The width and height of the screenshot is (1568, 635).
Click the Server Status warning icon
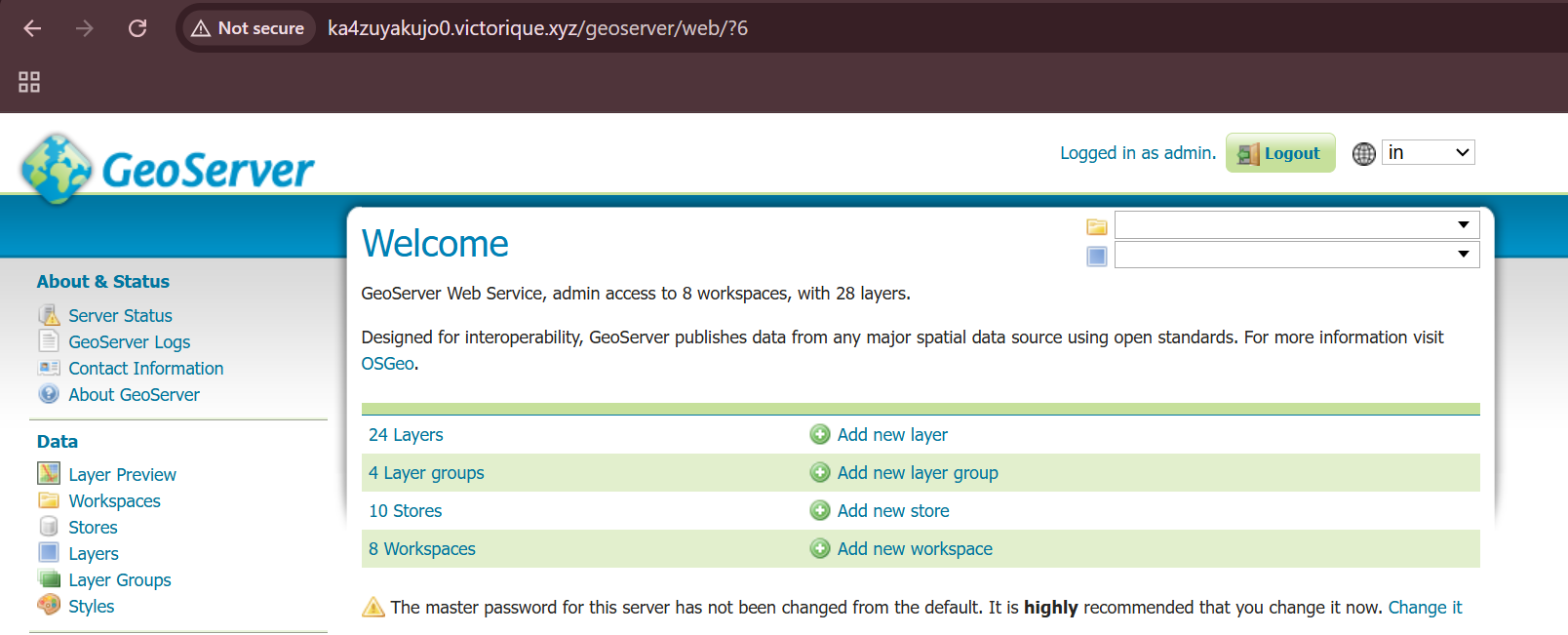tap(49, 315)
